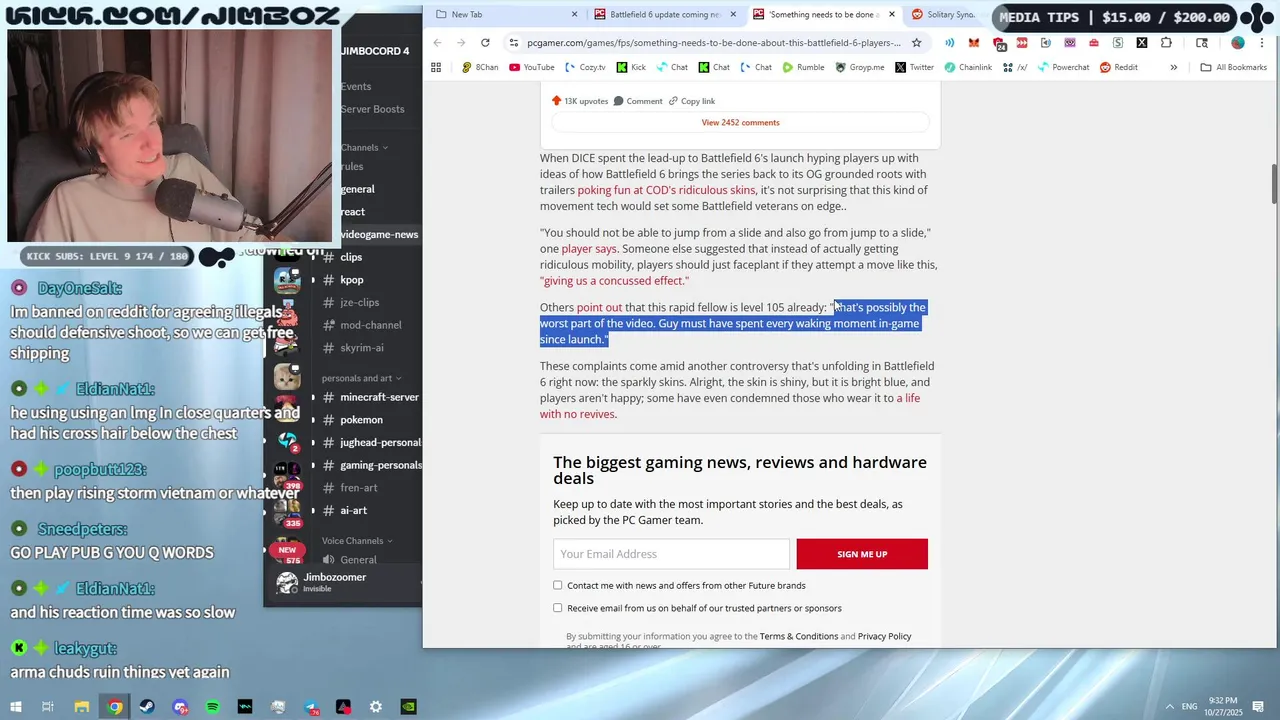Open the Kick bookmark
The width and height of the screenshot is (1280, 720).
(631, 67)
